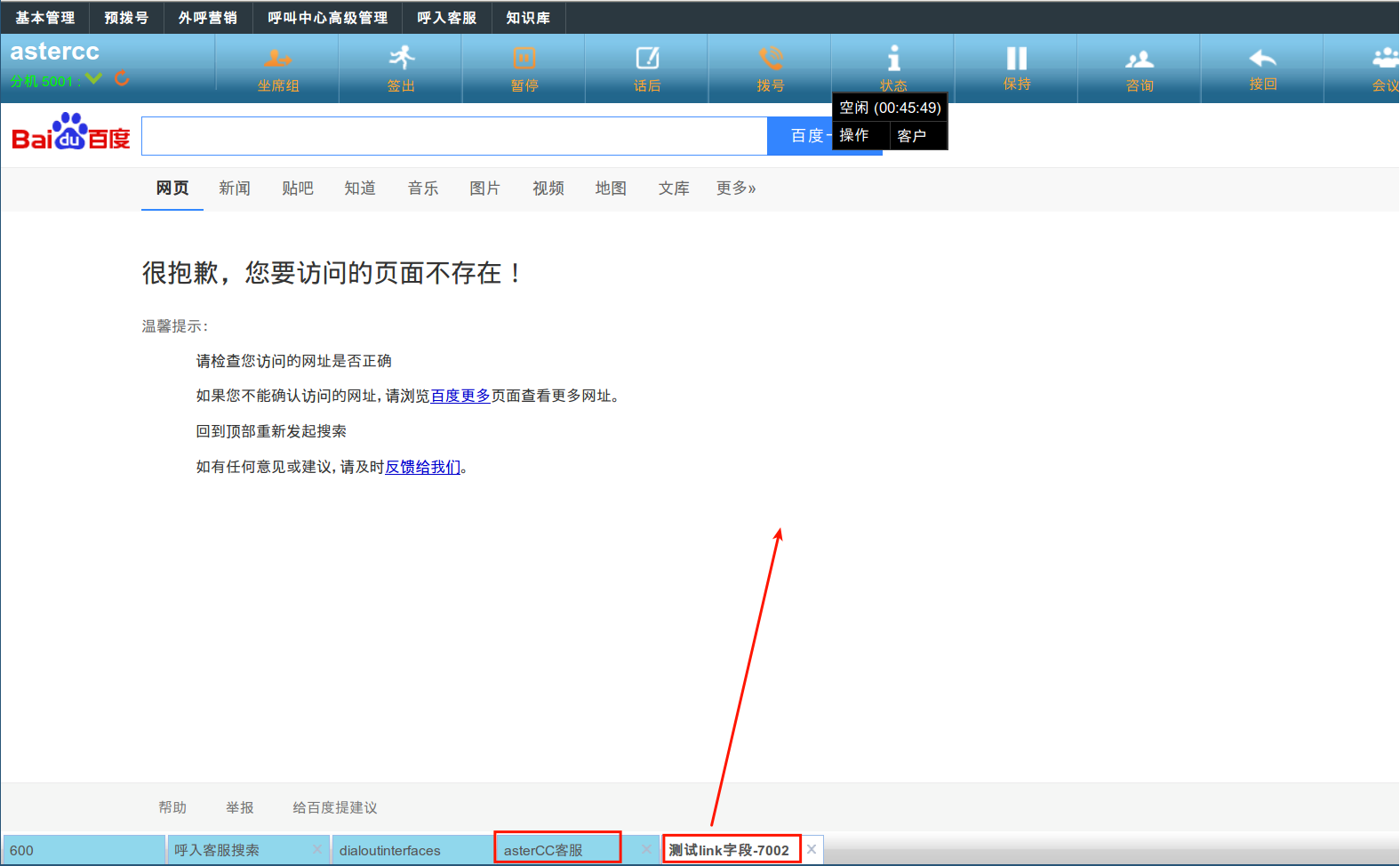Viewport: 1400px width, 866px height.
Task: Open the 拨号 dial phone icon
Action: click(x=771, y=58)
